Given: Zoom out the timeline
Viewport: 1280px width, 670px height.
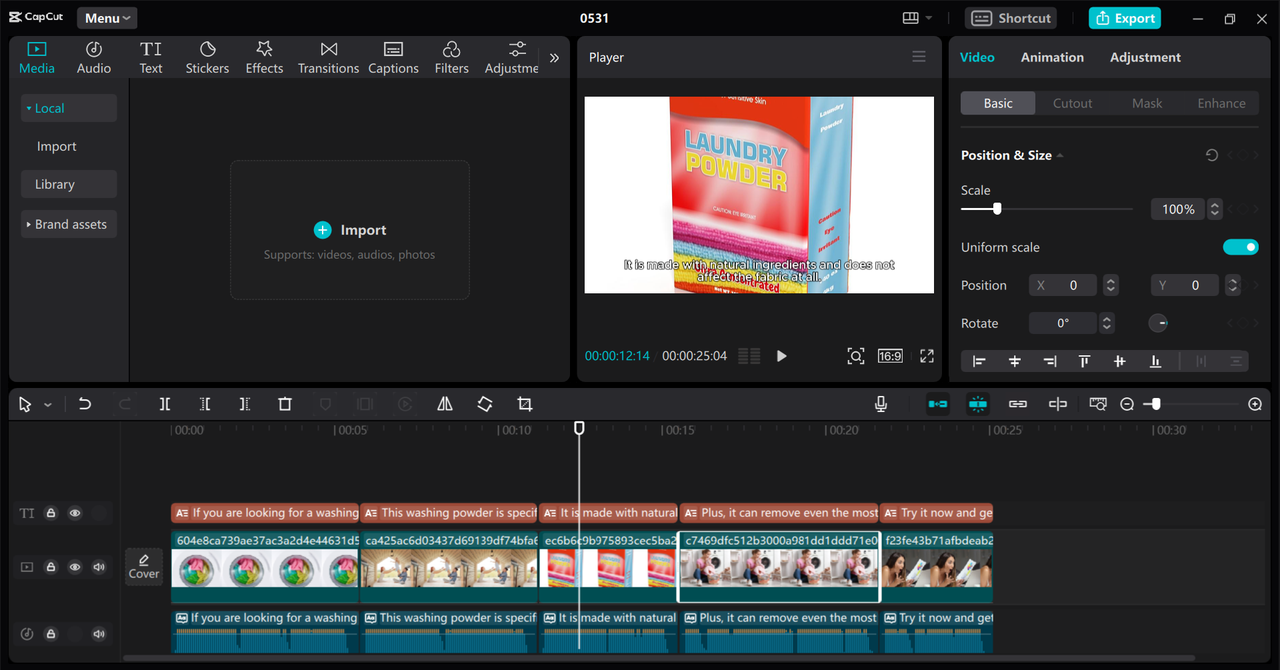Looking at the screenshot, I should coord(1127,404).
